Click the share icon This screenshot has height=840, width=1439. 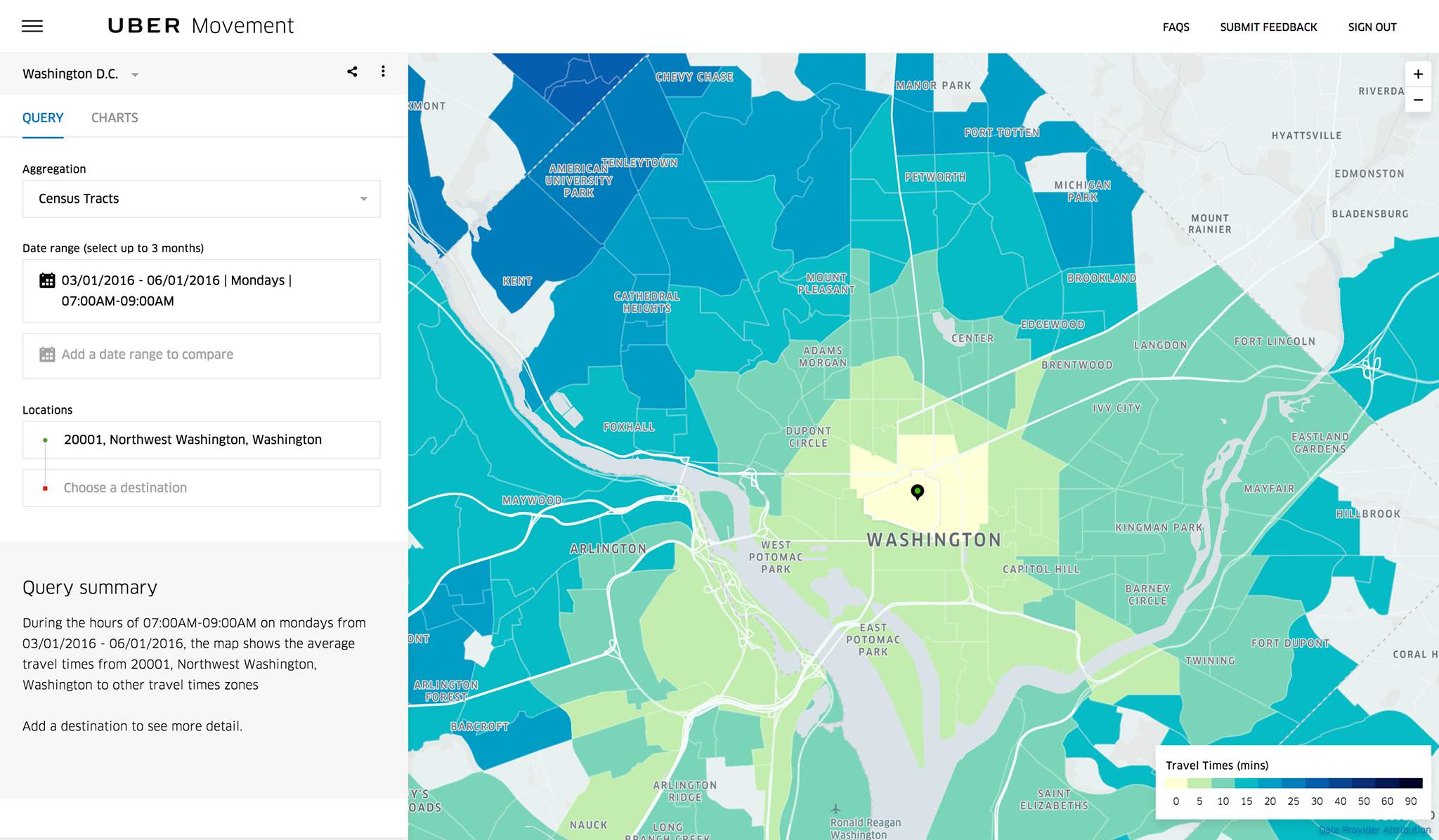(x=352, y=72)
